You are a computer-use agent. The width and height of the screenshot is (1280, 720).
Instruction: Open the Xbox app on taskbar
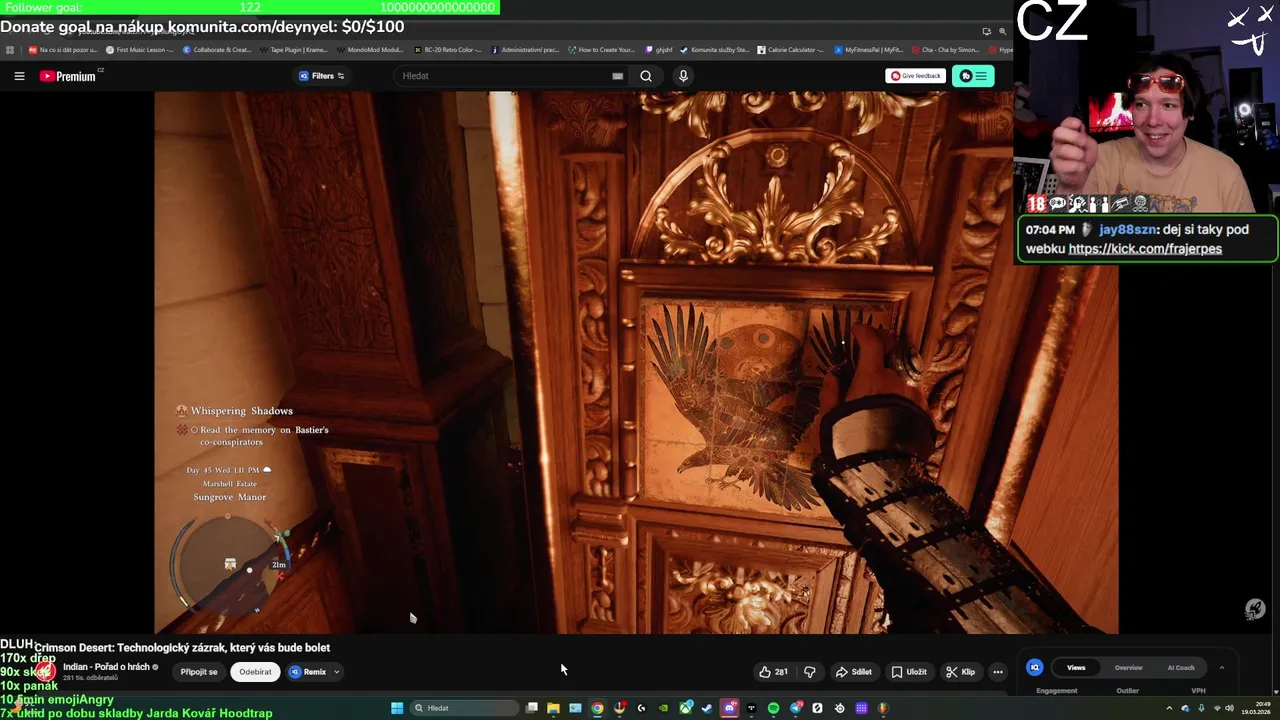tap(685, 708)
